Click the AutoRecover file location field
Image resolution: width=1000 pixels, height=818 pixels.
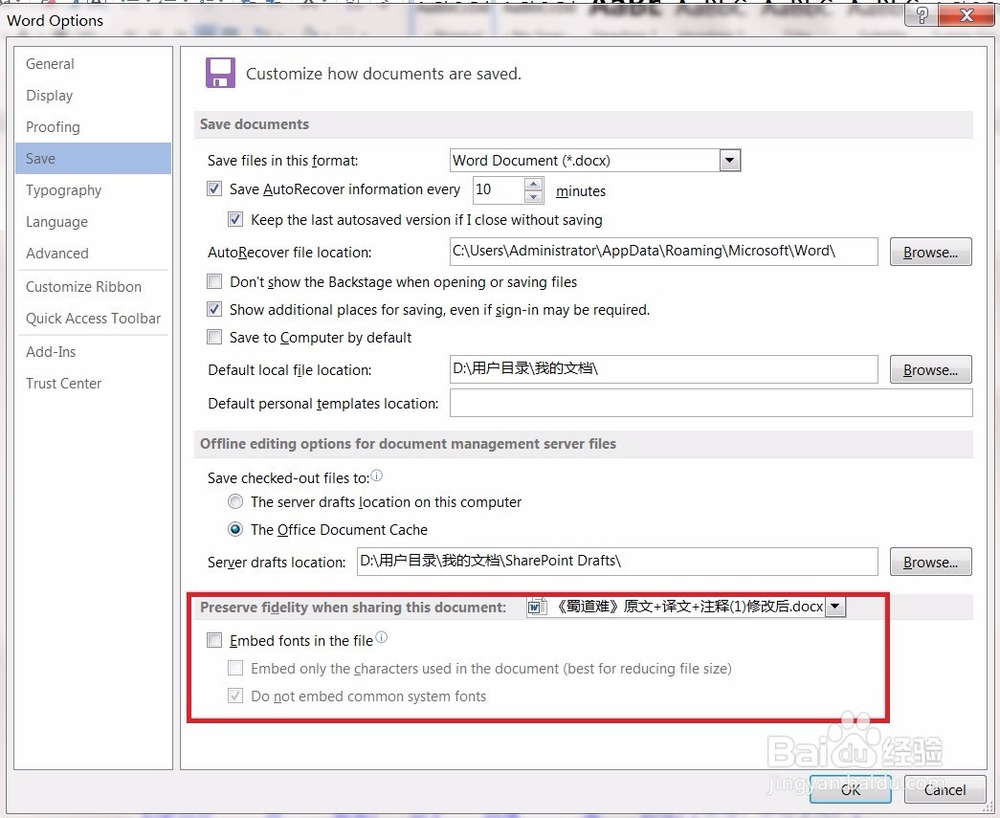point(663,251)
